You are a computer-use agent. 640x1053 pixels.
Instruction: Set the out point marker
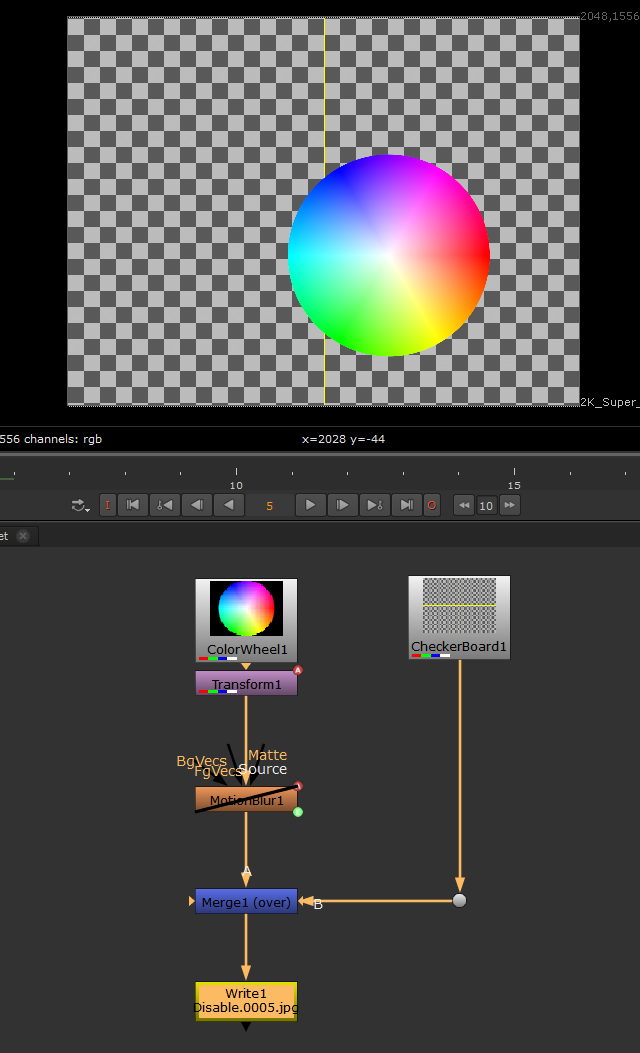click(432, 505)
